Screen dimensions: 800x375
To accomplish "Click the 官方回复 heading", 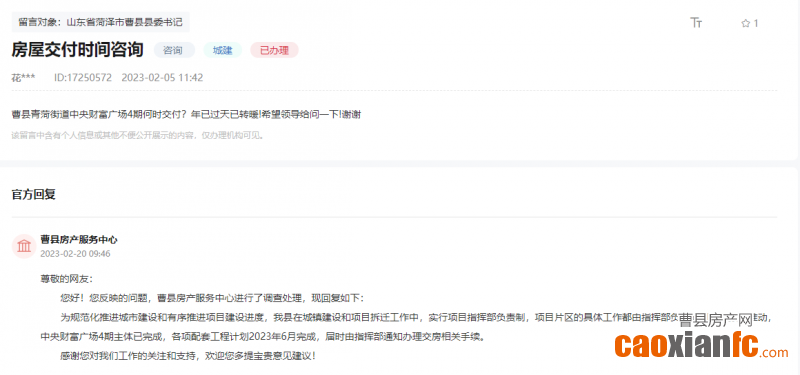I will 33,194.
